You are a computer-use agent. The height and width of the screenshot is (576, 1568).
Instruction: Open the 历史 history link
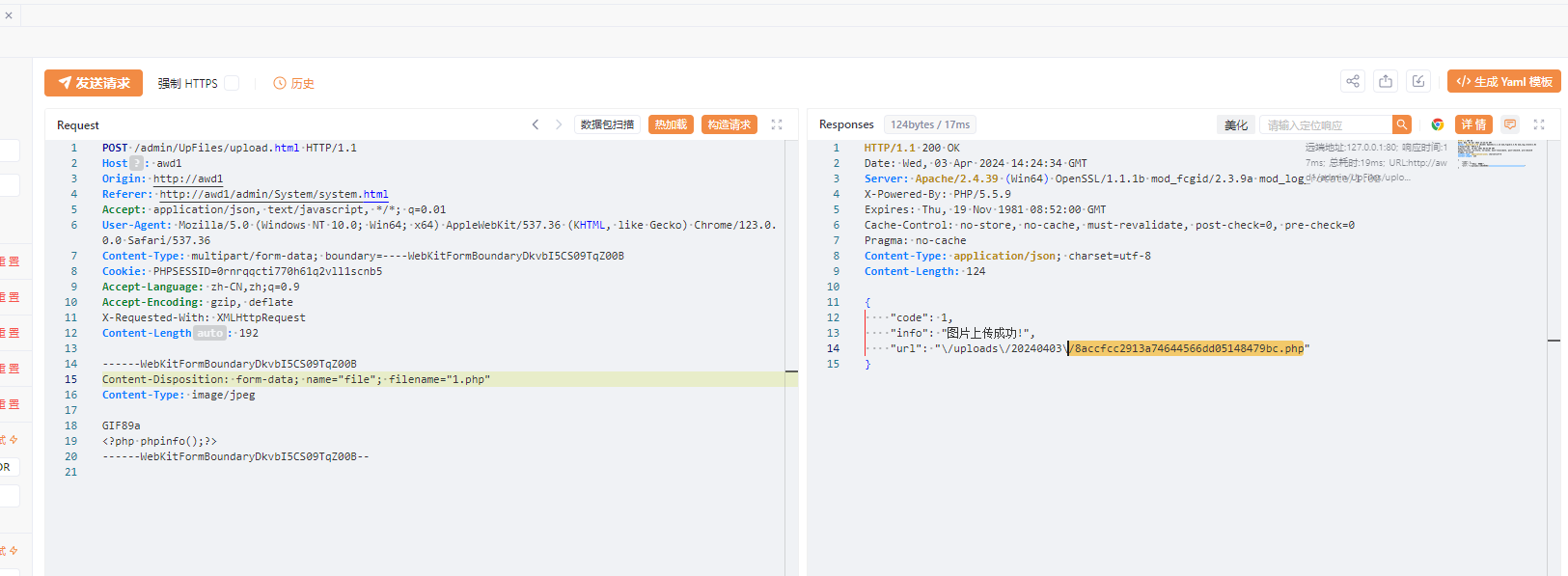[x=294, y=84]
